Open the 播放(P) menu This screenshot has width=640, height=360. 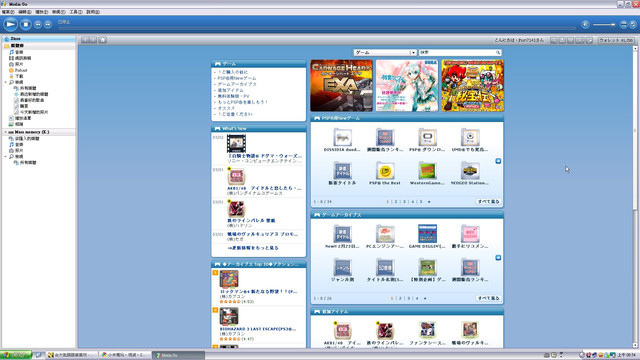tap(42, 12)
